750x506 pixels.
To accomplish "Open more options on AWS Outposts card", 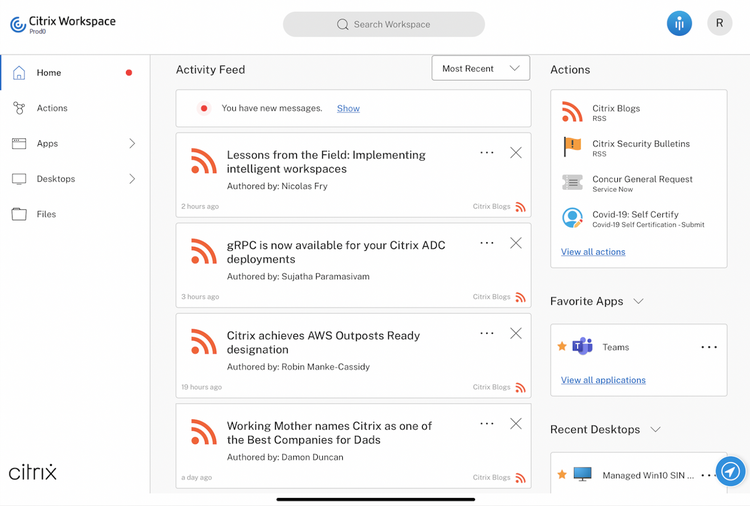I will 487,333.
